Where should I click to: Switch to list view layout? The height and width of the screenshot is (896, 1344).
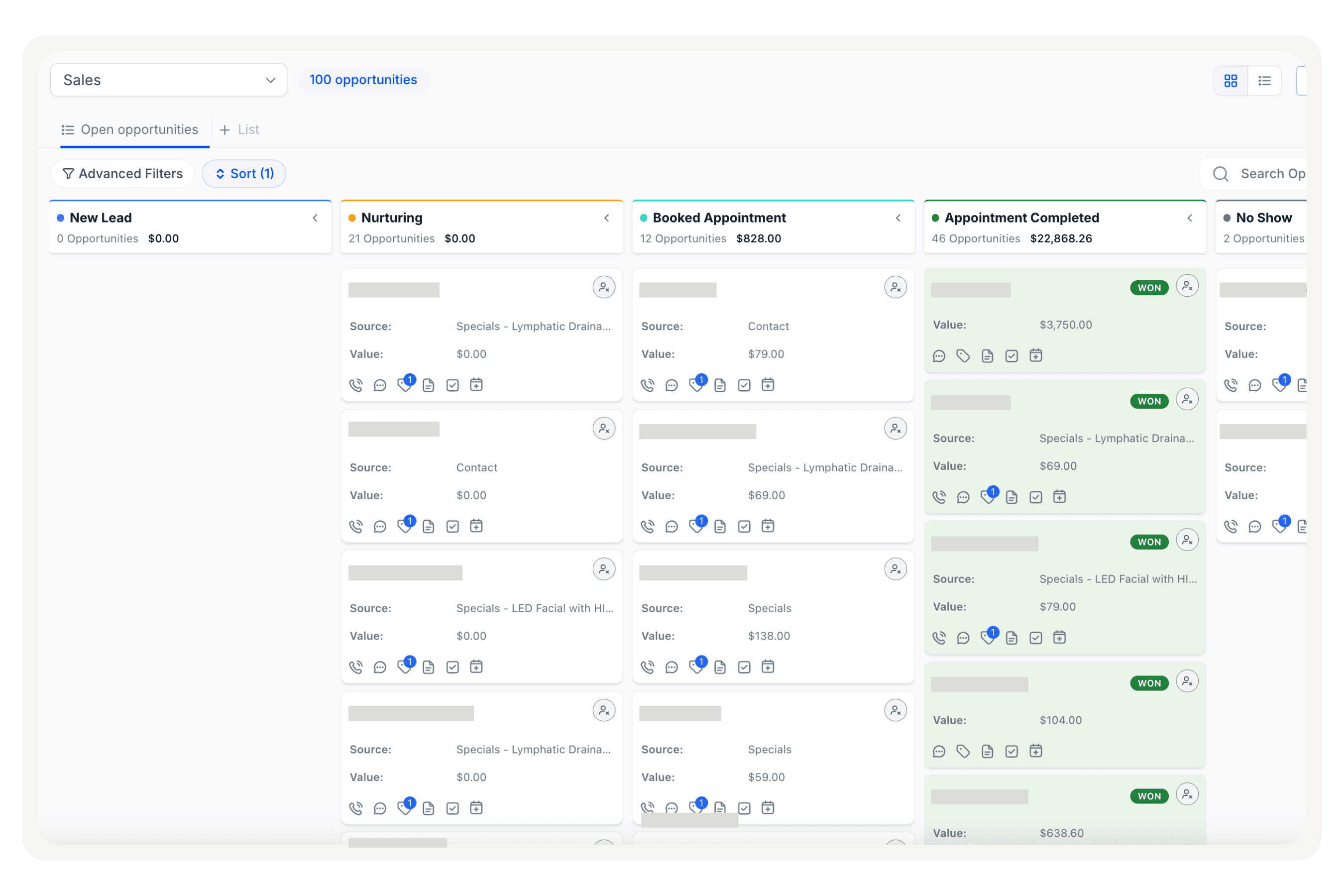[x=1264, y=81]
